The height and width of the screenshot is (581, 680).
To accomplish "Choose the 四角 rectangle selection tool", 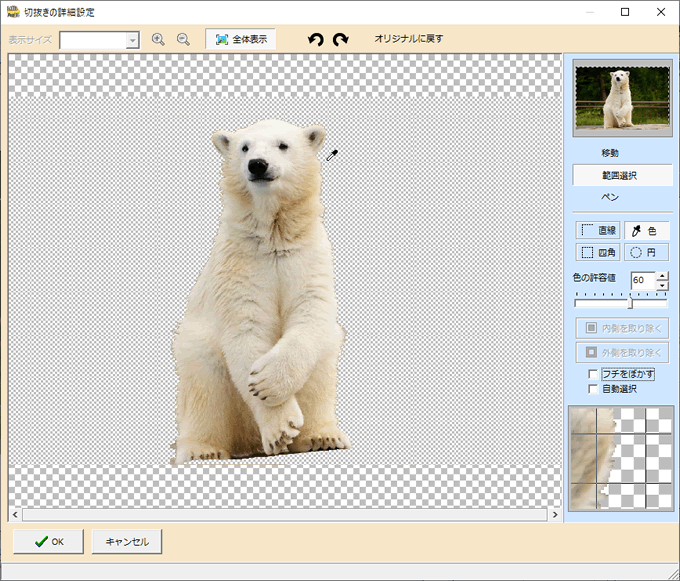I will (x=598, y=253).
